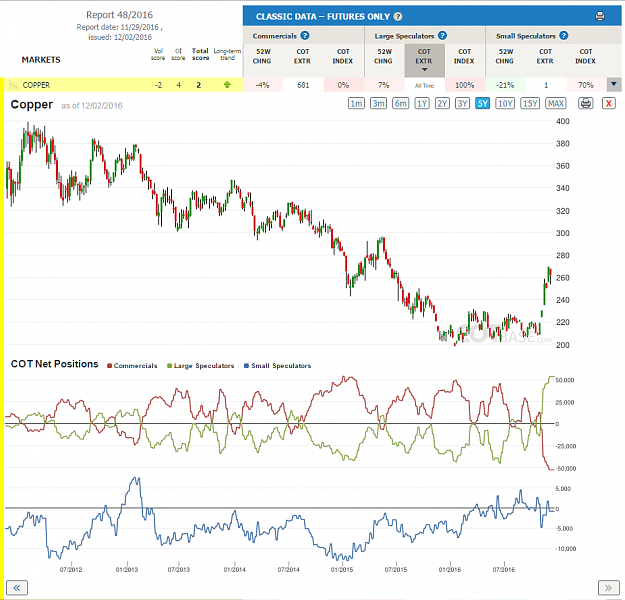Image resolution: width=625 pixels, height=600 pixels.
Task: Open help icon next to Large Speculators
Action: pos(442,35)
